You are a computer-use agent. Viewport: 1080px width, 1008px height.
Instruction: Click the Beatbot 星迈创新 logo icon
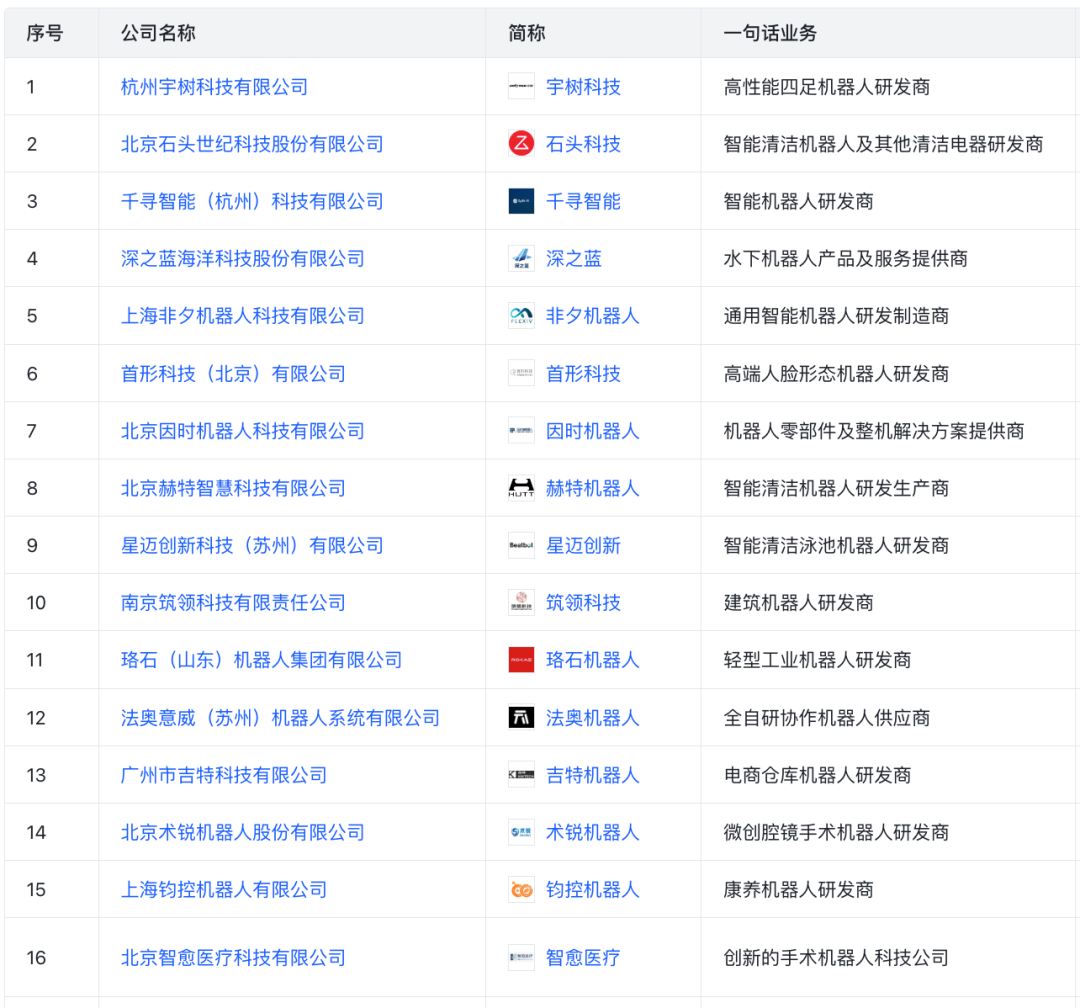tap(521, 545)
